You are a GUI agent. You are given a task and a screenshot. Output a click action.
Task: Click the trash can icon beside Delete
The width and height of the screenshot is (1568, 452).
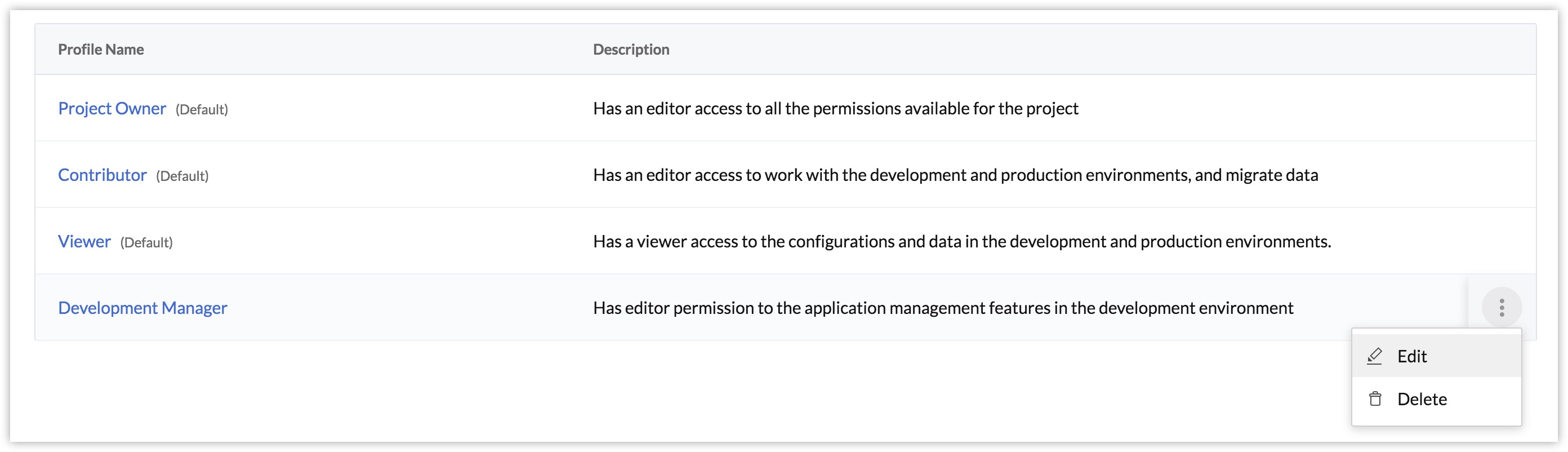pyautogui.click(x=1374, y=399)
